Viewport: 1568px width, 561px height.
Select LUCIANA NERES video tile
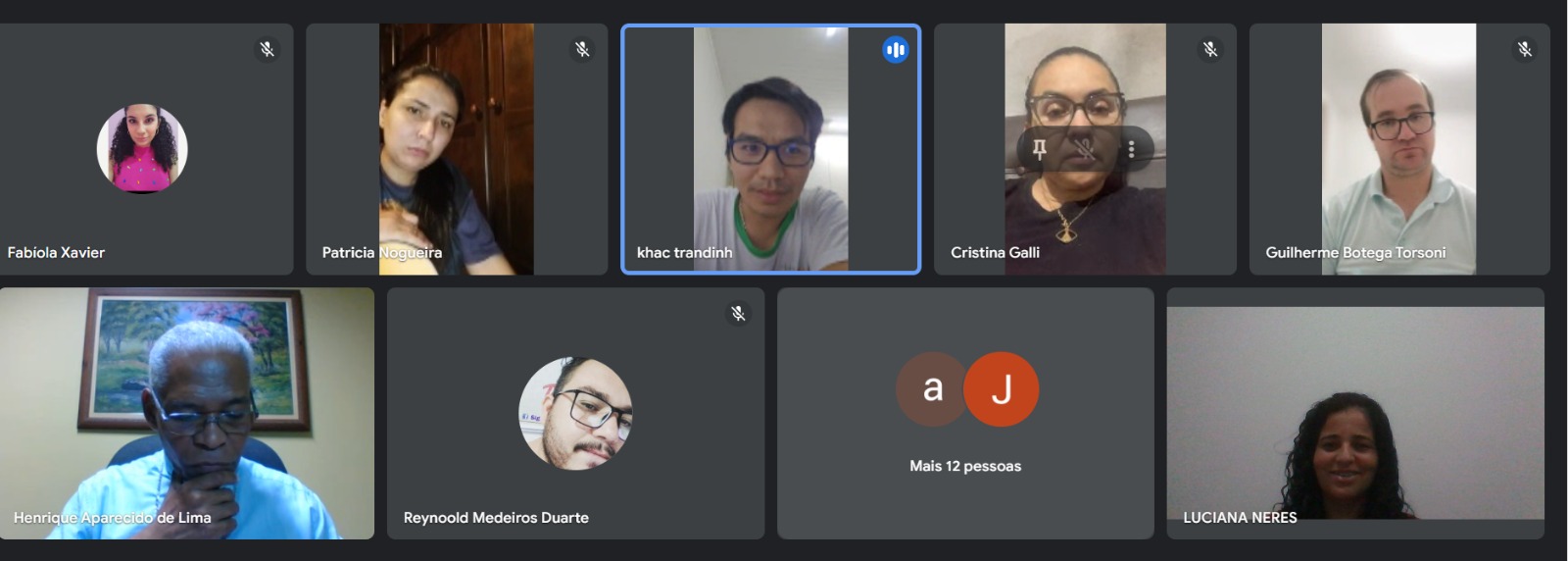tap(1355, 413)
